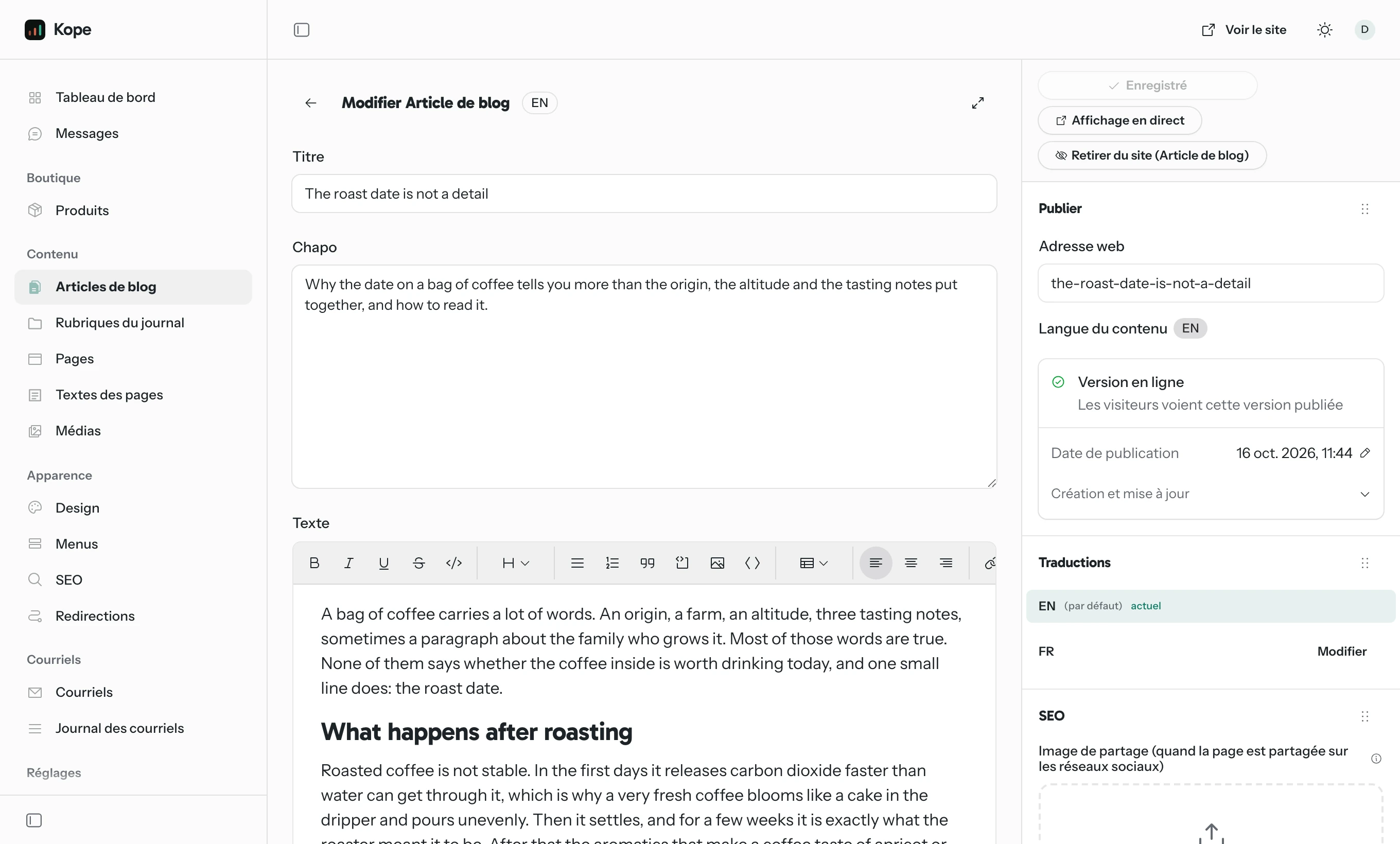Align text to the right
The image size is (1400, 844).
tap(946, 563)
